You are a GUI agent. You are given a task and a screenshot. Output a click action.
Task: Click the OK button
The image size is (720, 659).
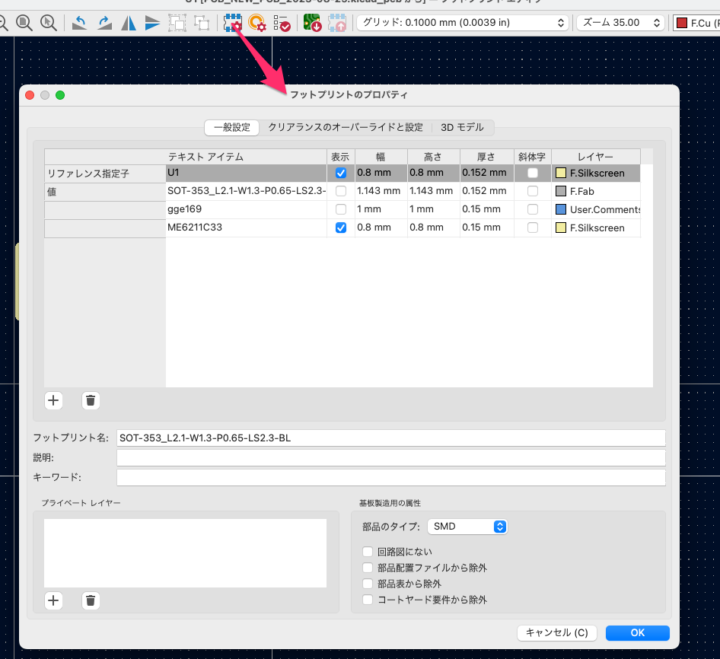click(637, 633)
